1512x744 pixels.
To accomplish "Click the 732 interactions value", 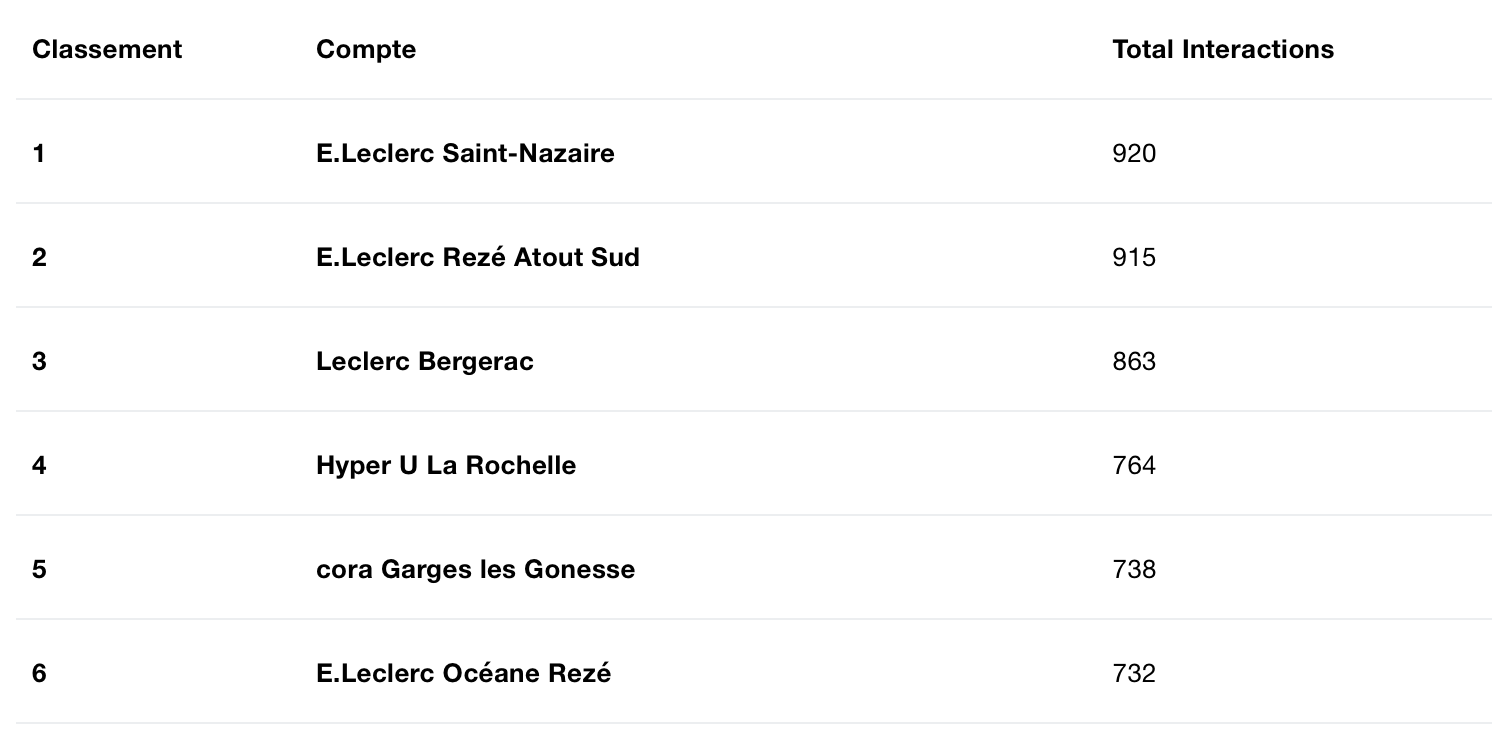I will [x=1134, y=673].
